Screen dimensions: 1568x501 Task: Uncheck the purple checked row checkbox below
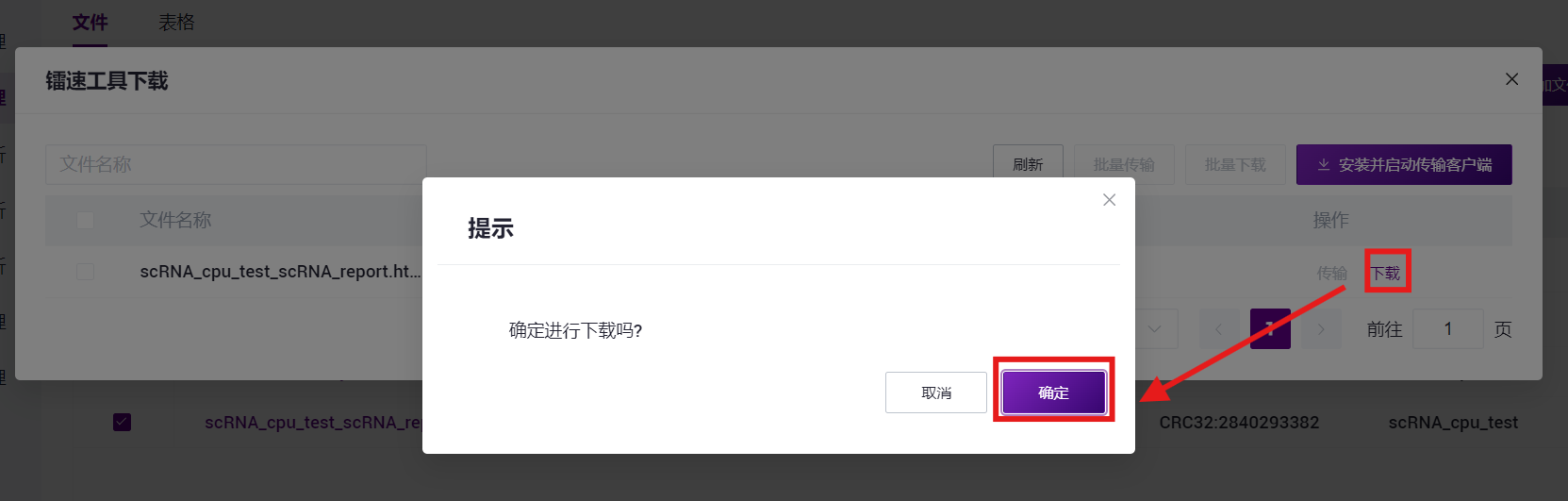123,422
